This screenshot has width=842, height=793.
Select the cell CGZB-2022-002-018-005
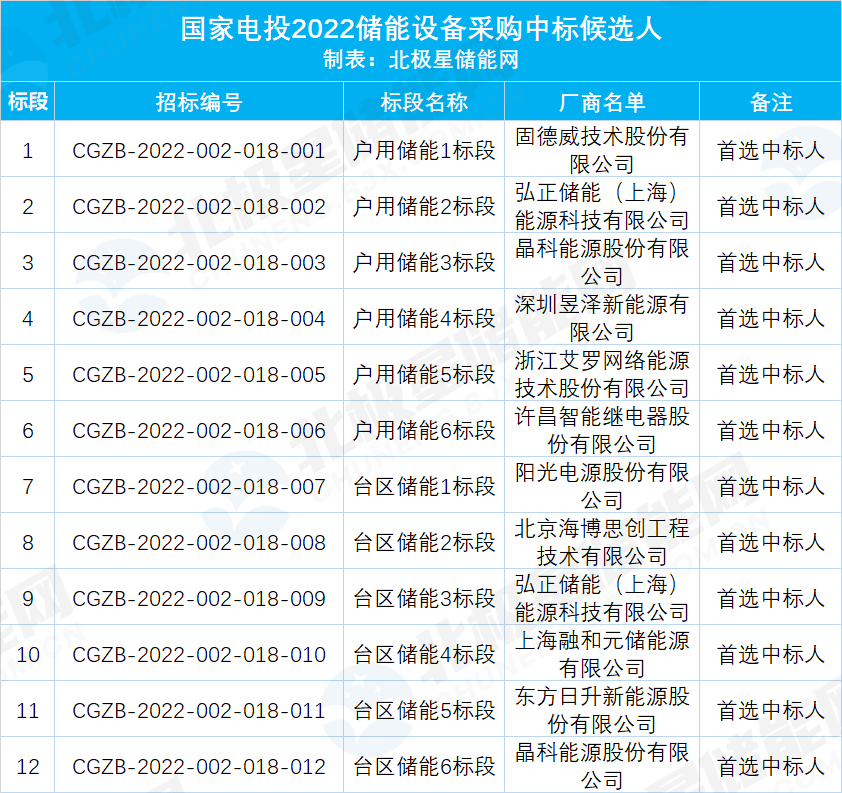(199, 375)
